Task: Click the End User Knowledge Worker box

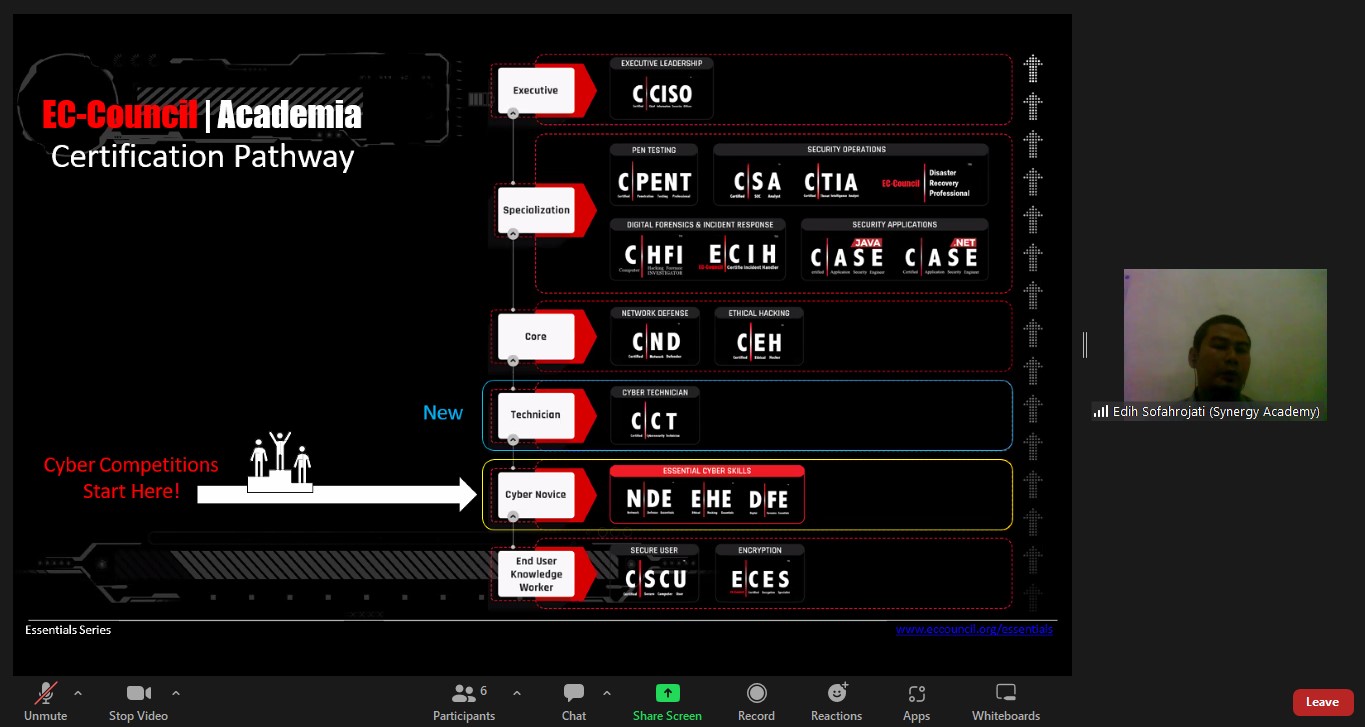Action: 536,574
